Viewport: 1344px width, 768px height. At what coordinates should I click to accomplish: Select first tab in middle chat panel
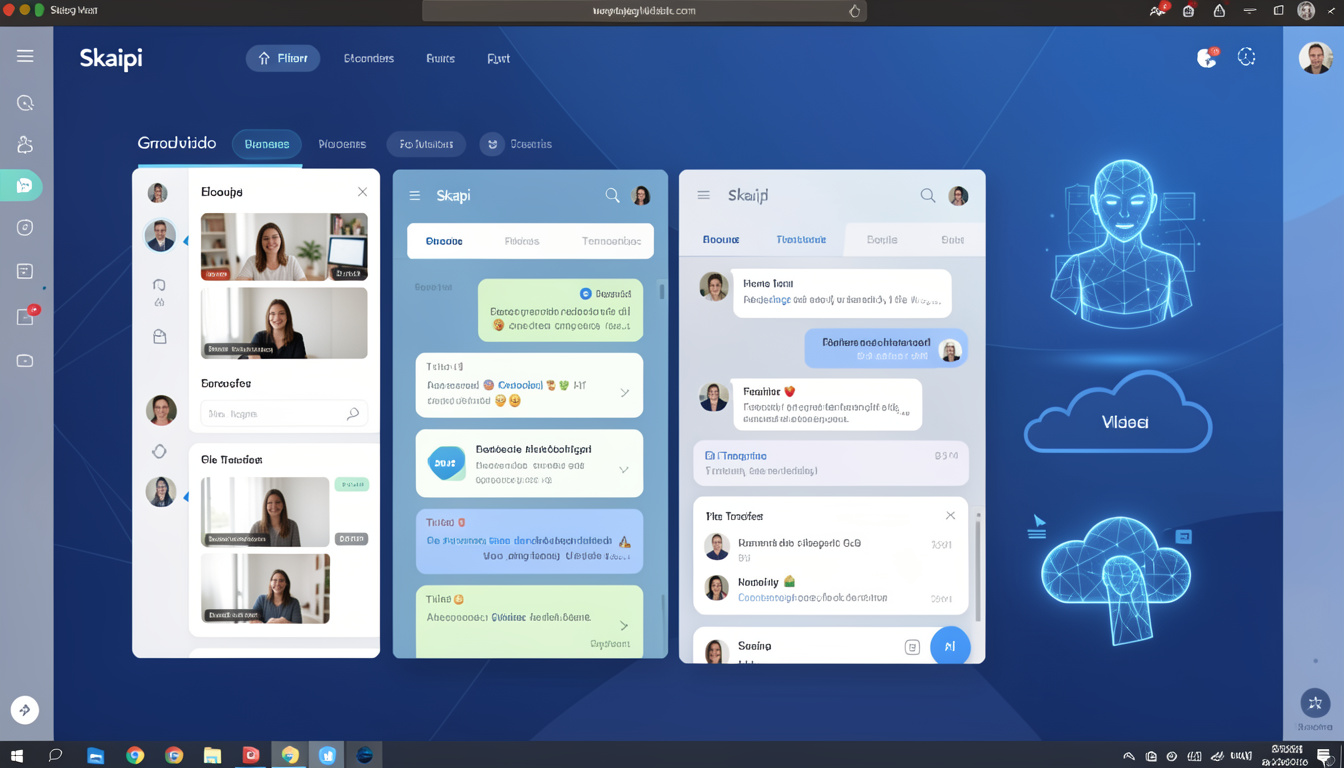click(x=444, y=241)
